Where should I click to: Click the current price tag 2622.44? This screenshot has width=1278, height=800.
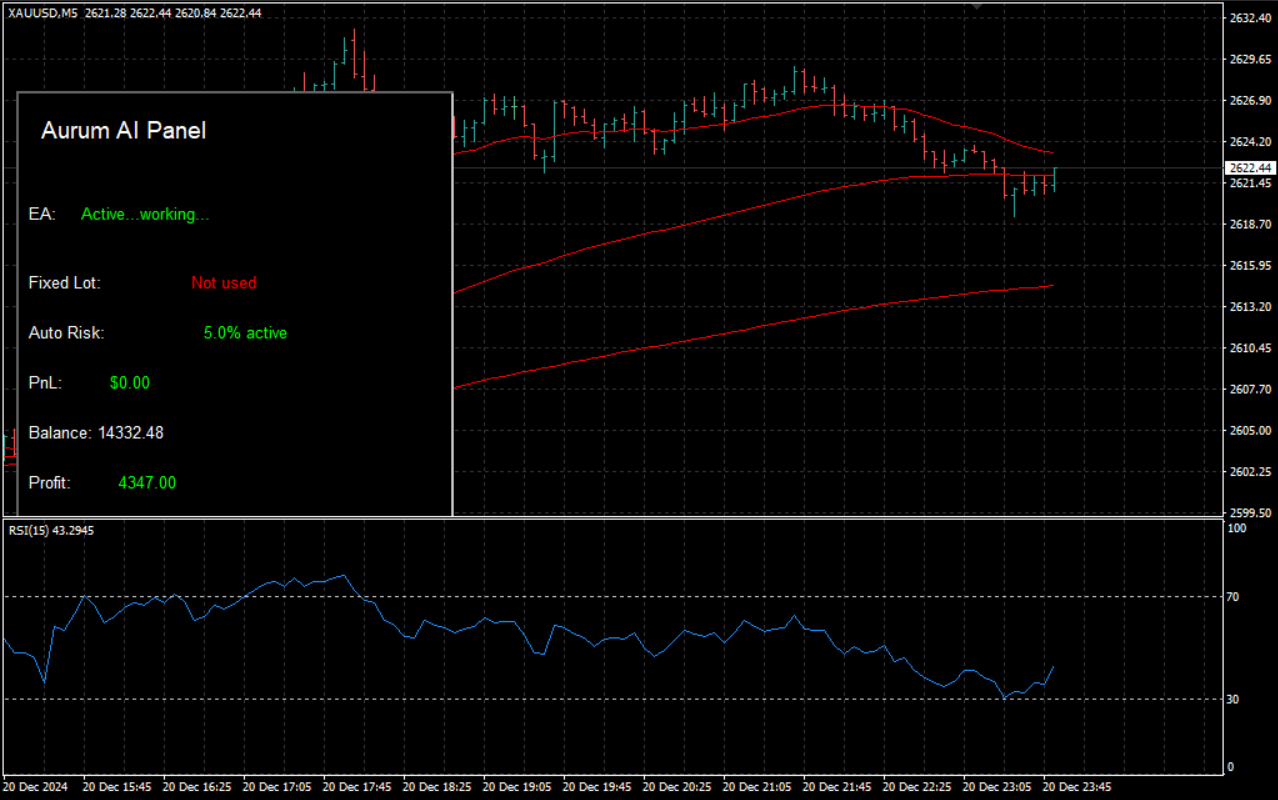[1250, 168]
